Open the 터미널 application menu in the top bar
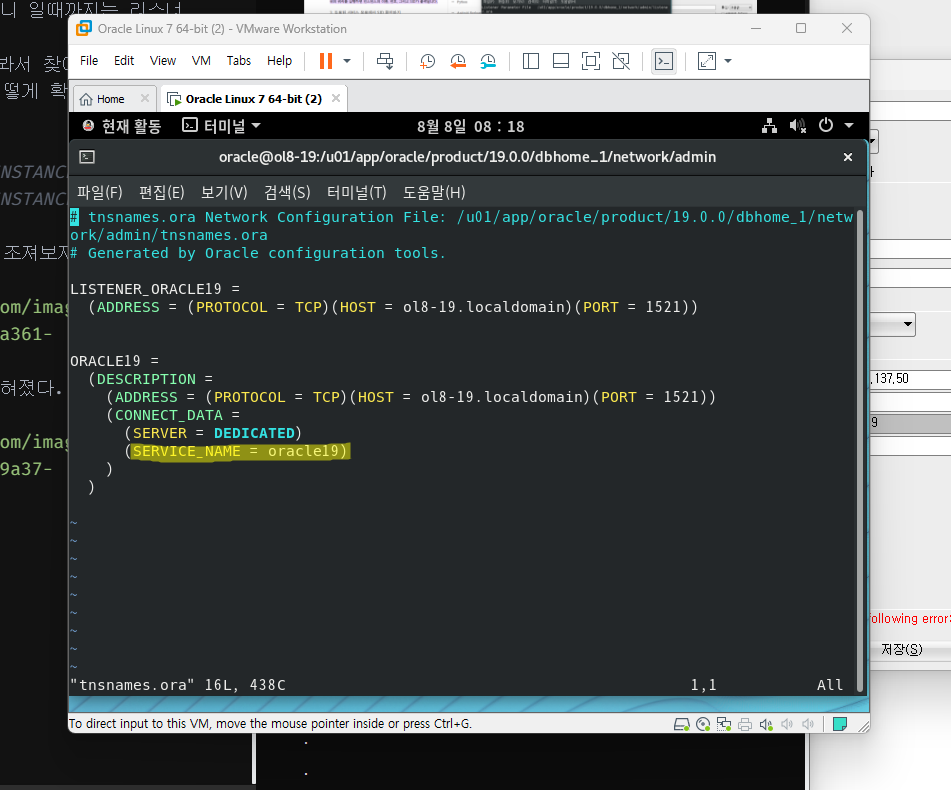The height and width of the screenshot is (790, 951). pos(221,126)
